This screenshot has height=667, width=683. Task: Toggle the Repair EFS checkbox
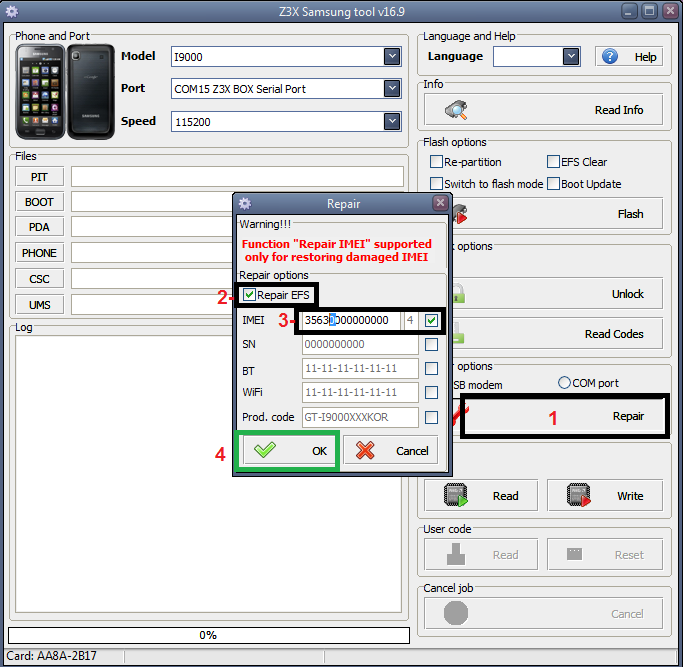(x=249, y=295)
